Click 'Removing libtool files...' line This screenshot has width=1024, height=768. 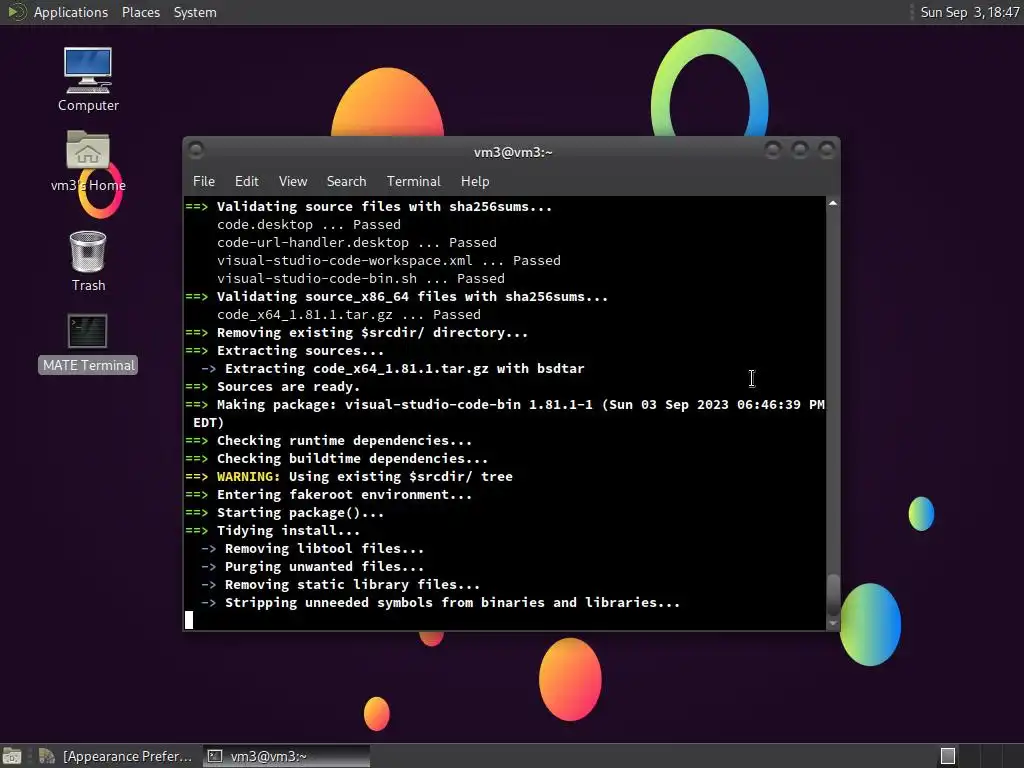pos(325,549)
